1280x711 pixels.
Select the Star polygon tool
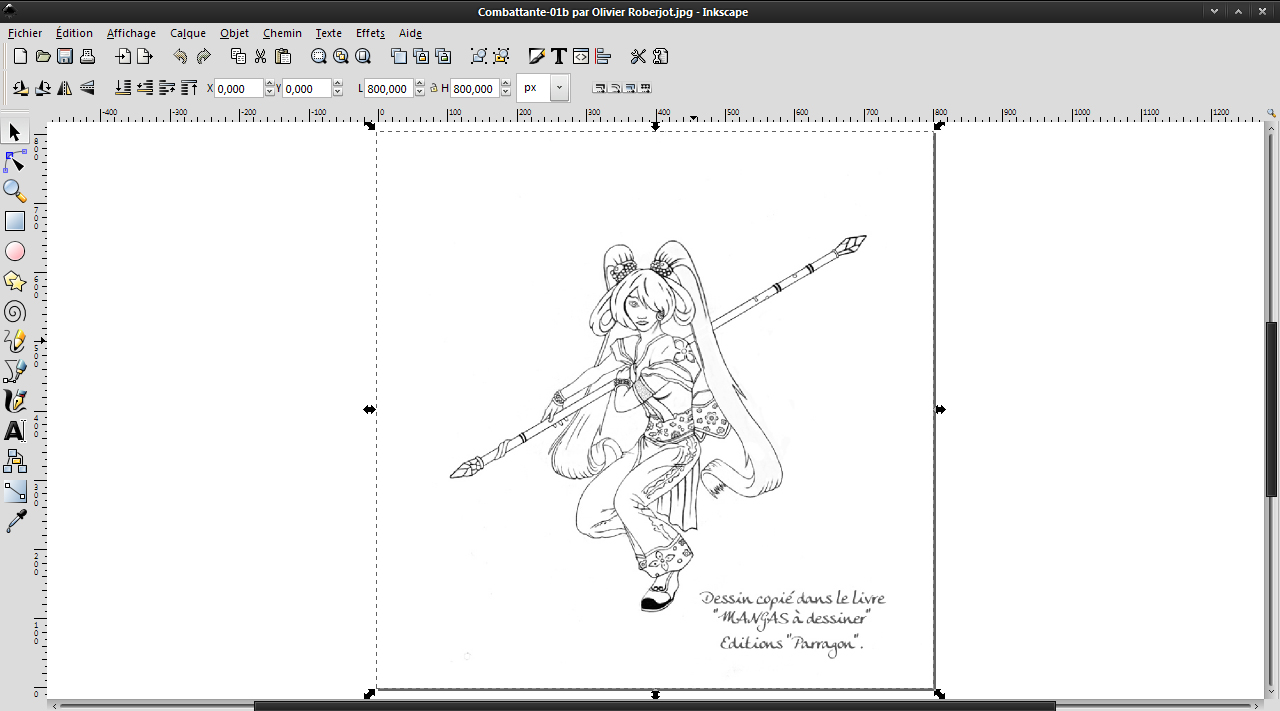click(x=14, y=281)
